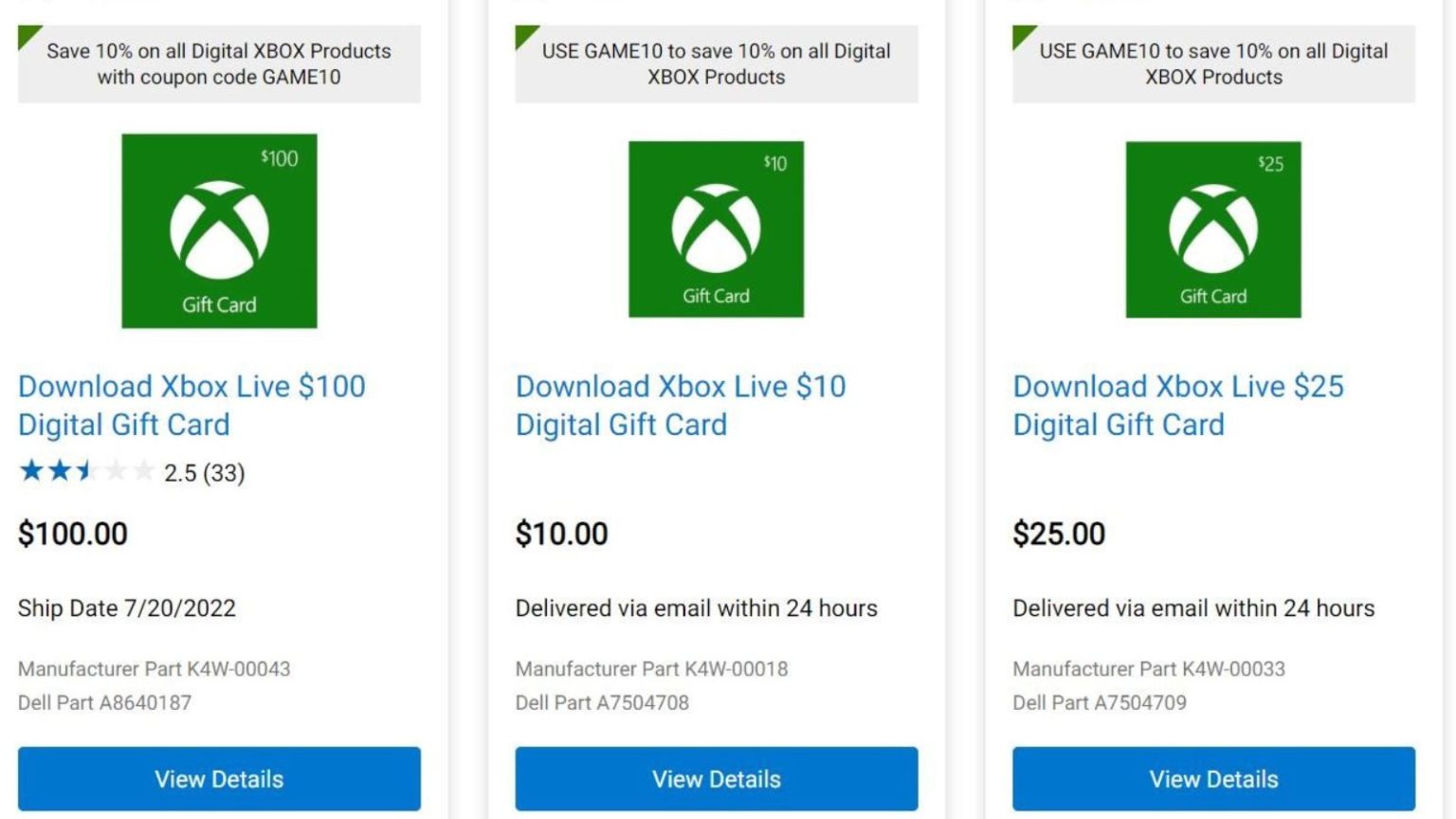
Task: Select the Dell Part A8640187 text
Action: tap(104, 702)
